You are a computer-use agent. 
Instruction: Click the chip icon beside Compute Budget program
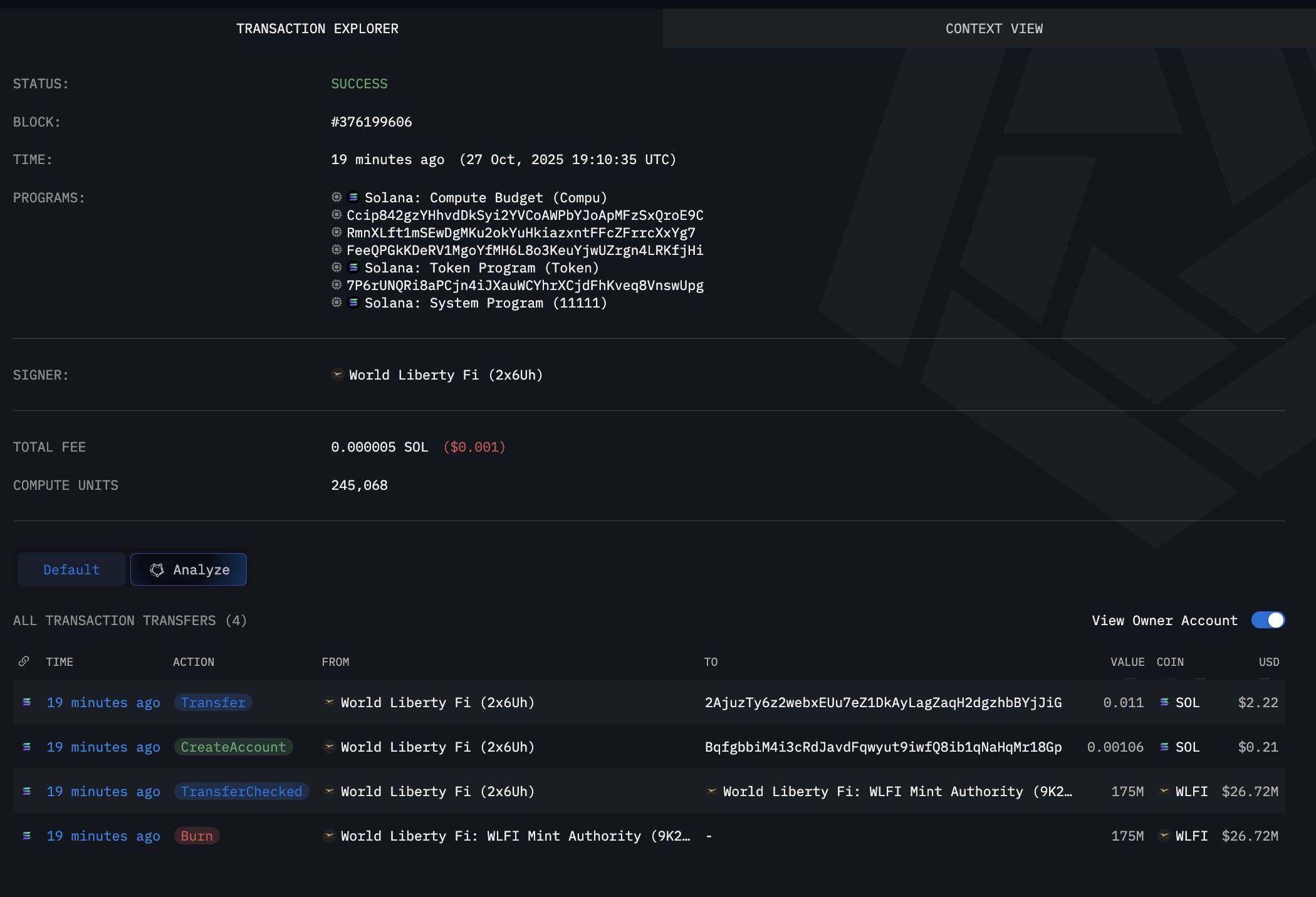[337, 197]
